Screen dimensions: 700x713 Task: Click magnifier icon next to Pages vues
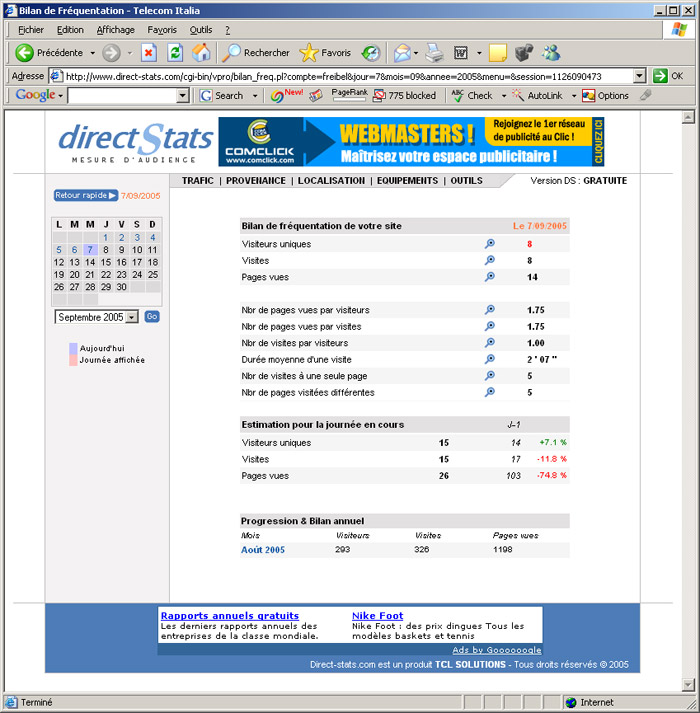(490, 277)
